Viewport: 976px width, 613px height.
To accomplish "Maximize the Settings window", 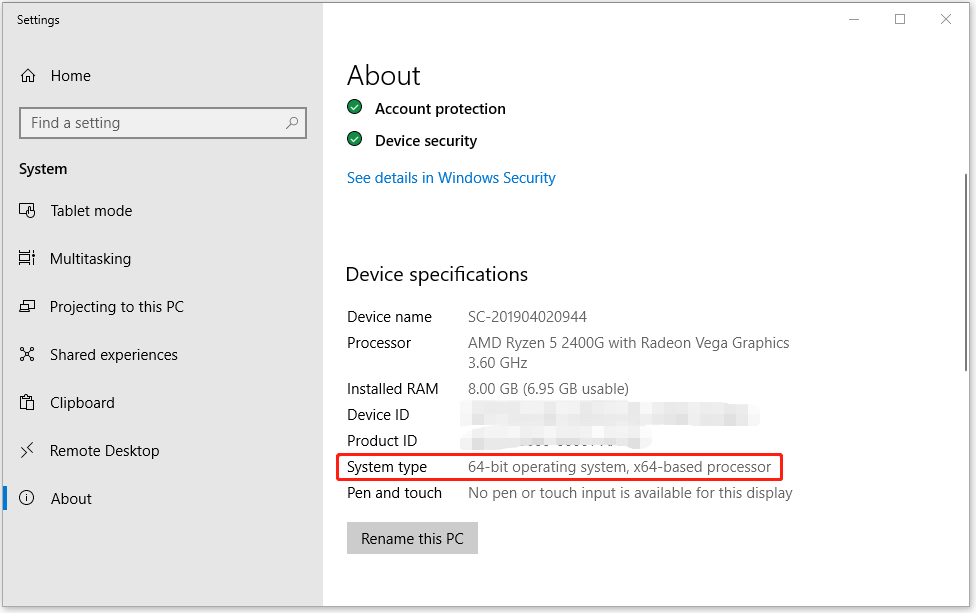I will coord(900,19).
